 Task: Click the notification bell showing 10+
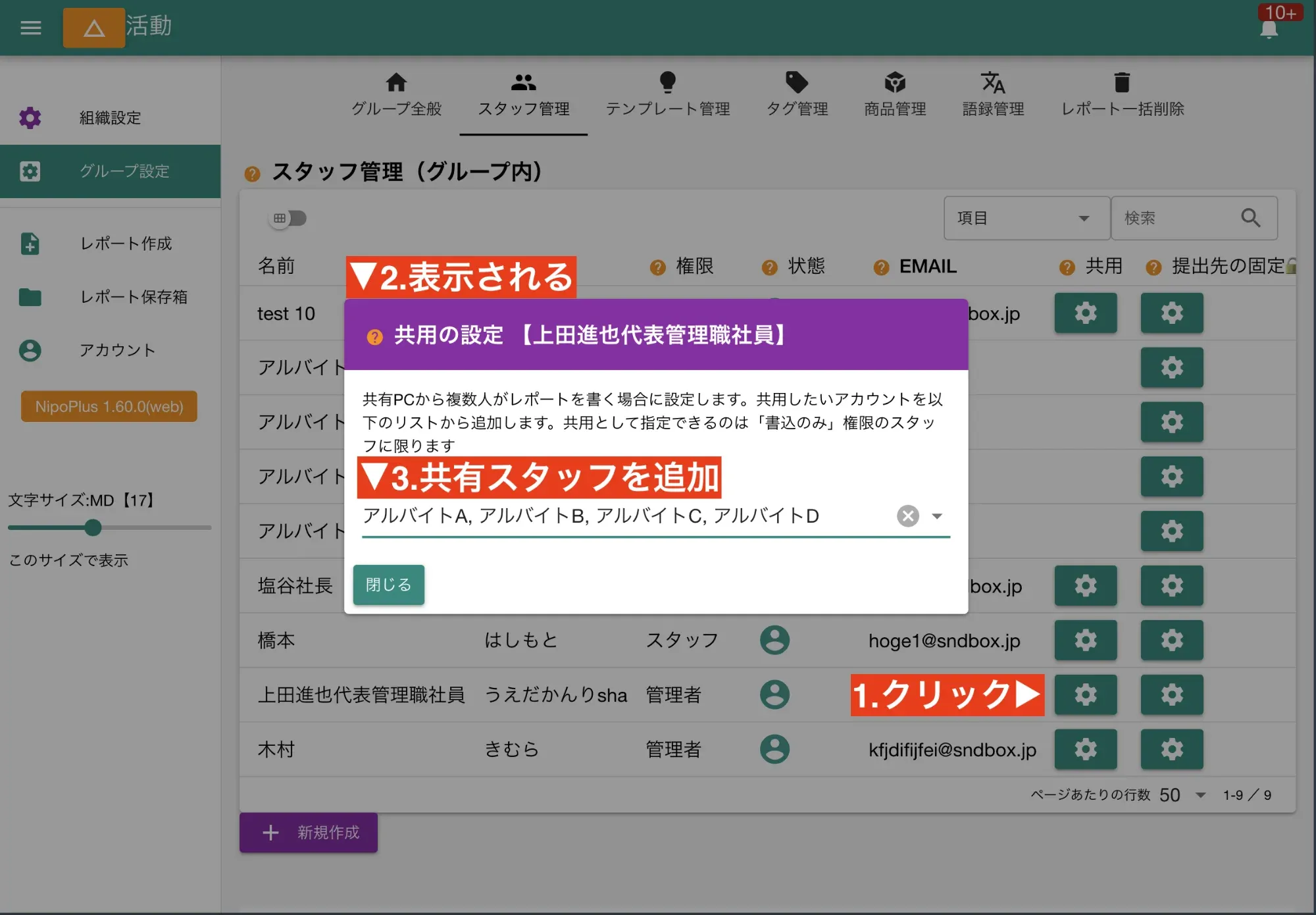[x=1270, y=30]
